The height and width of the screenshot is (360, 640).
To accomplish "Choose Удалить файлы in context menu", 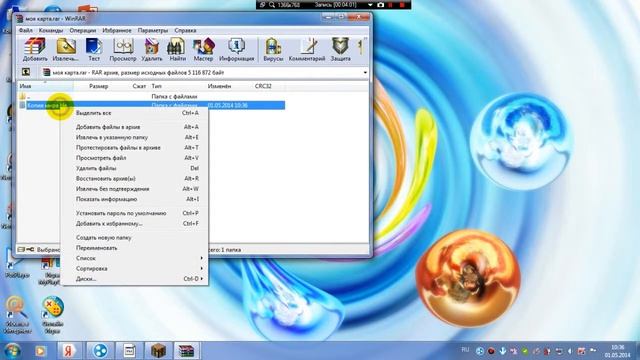I will point(135,168).
